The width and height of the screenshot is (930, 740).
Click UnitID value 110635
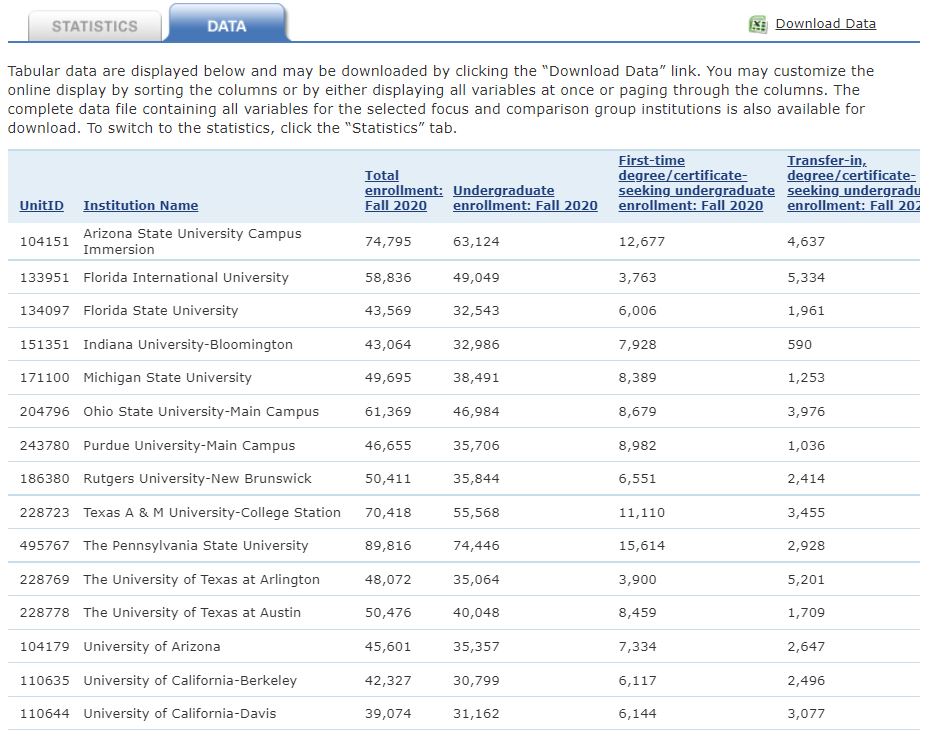coord(44,681)
